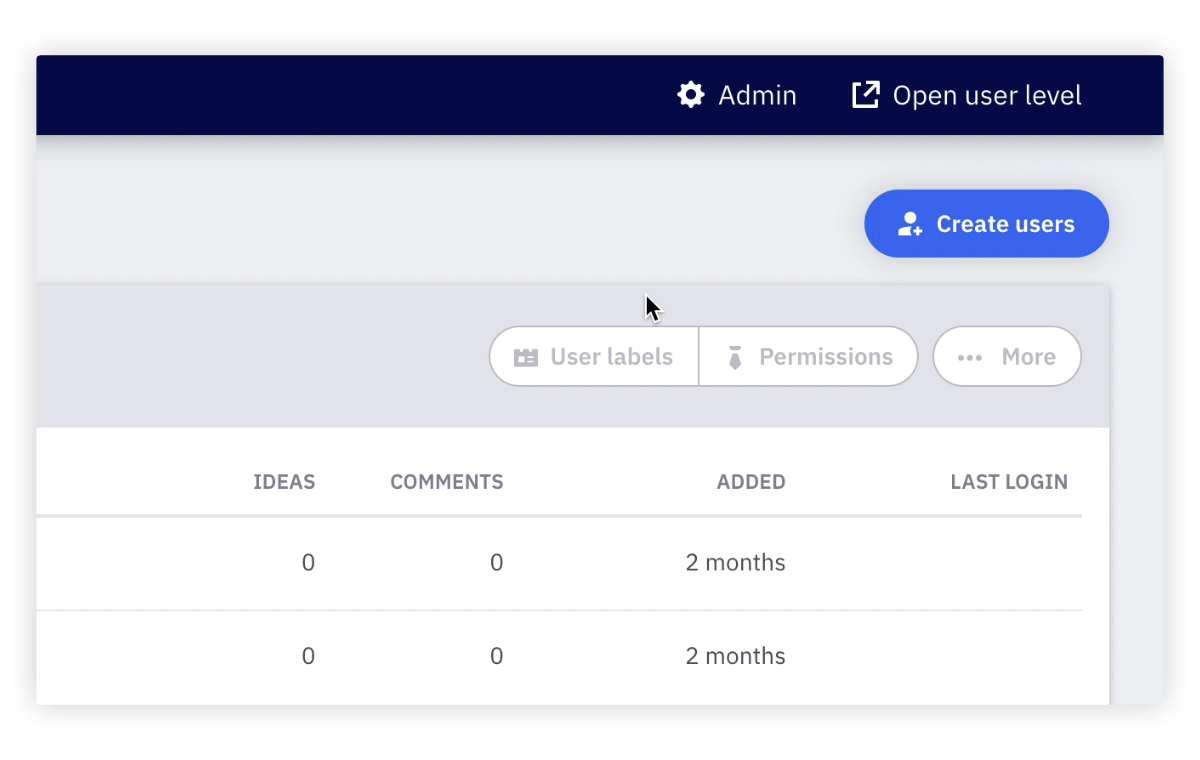Click second row's ideas count
This screenshot has width=1200, height=760.
[x=308, y=657]
